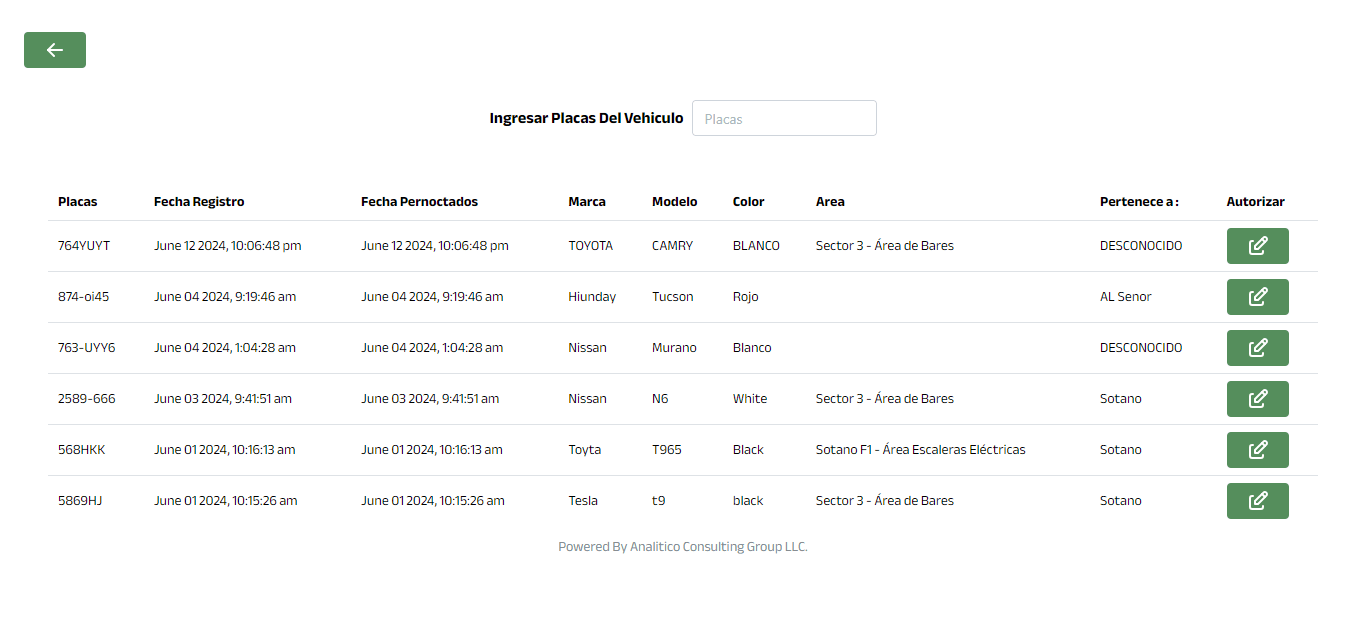Select the Fecha Pernoctados column header
The width and height of the screenshot is (1366, 617).
(x=419, y=202)
